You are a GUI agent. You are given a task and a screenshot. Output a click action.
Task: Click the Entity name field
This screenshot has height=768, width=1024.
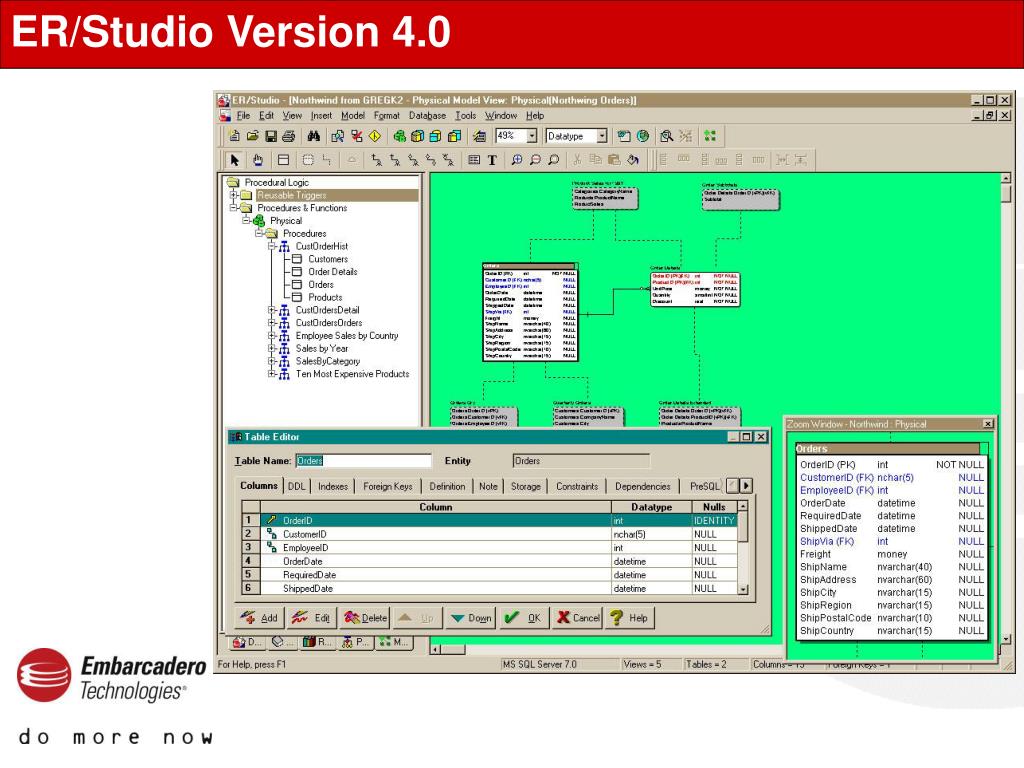click(581, 461)
